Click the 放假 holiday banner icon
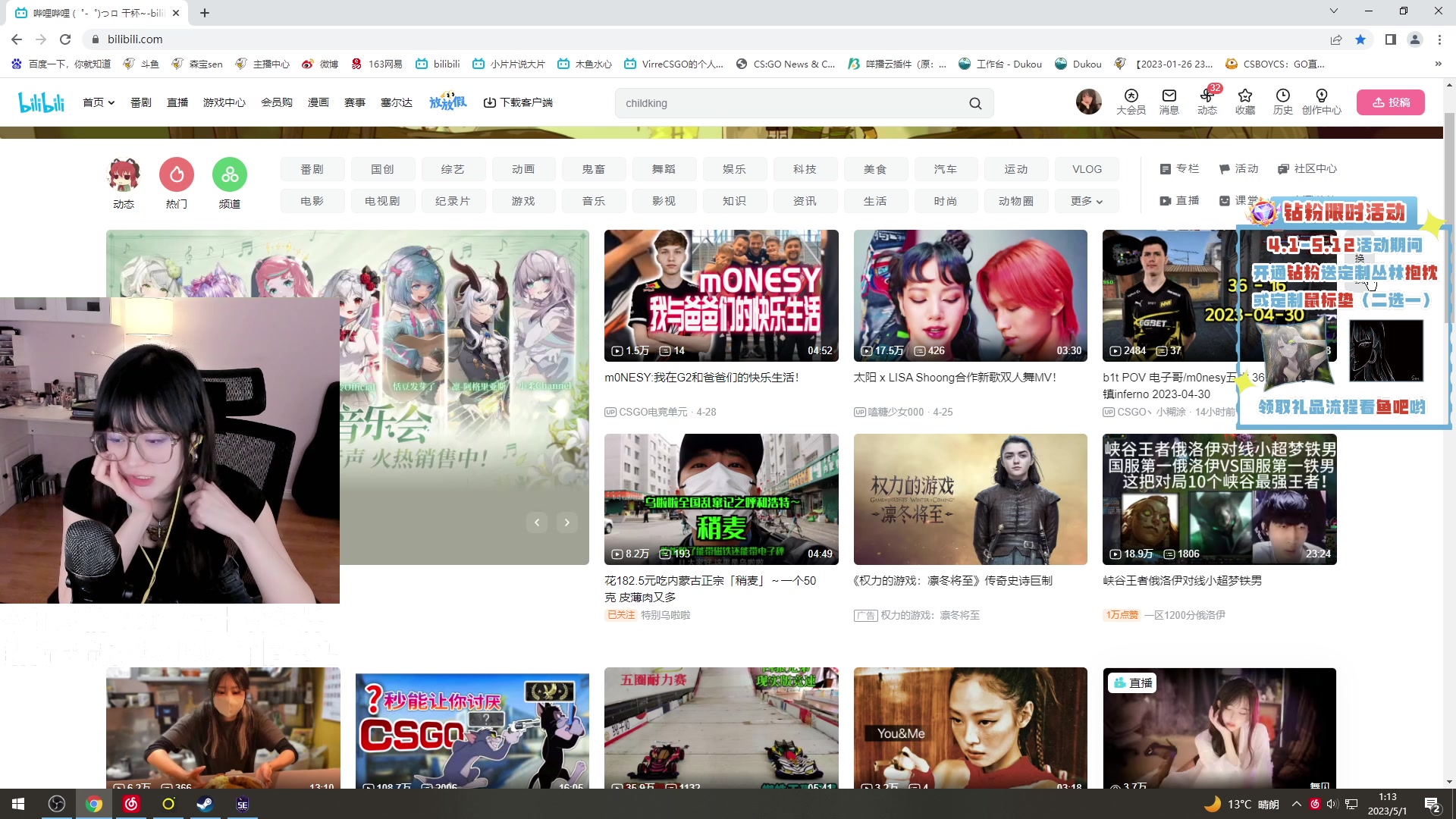 [x=447, y=102]
